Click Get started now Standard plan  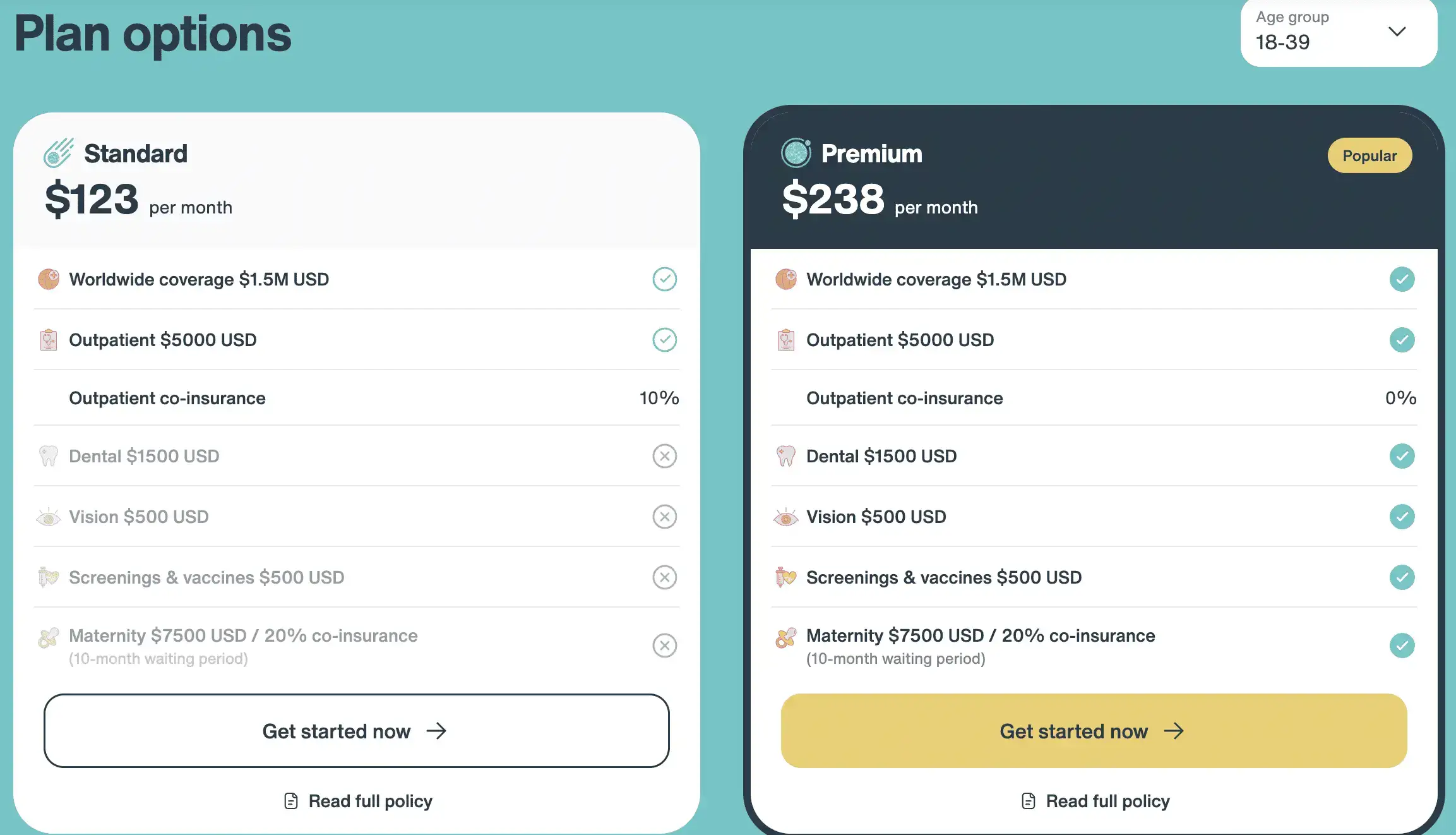coord(357,730)
